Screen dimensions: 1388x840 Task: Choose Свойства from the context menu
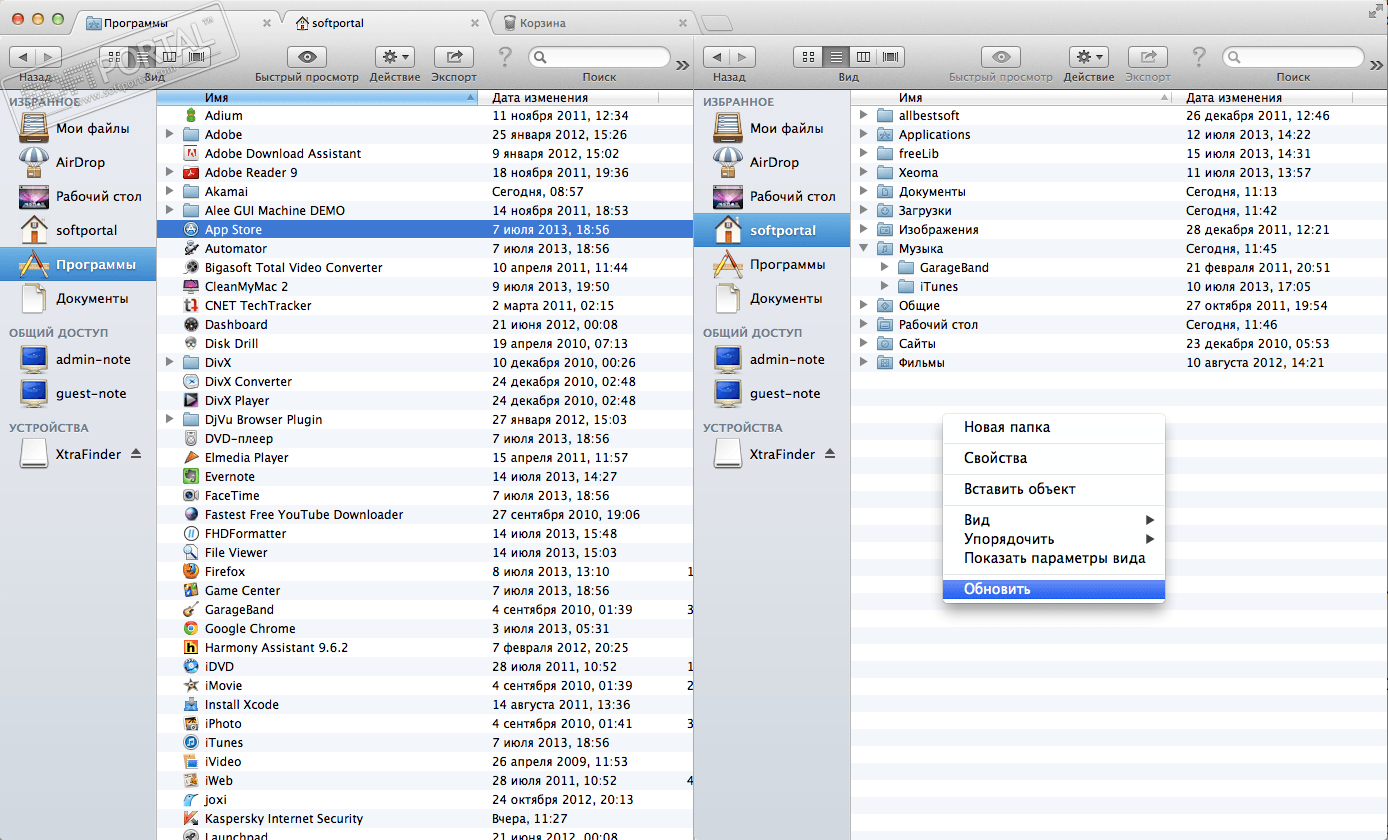[1054, 458]
